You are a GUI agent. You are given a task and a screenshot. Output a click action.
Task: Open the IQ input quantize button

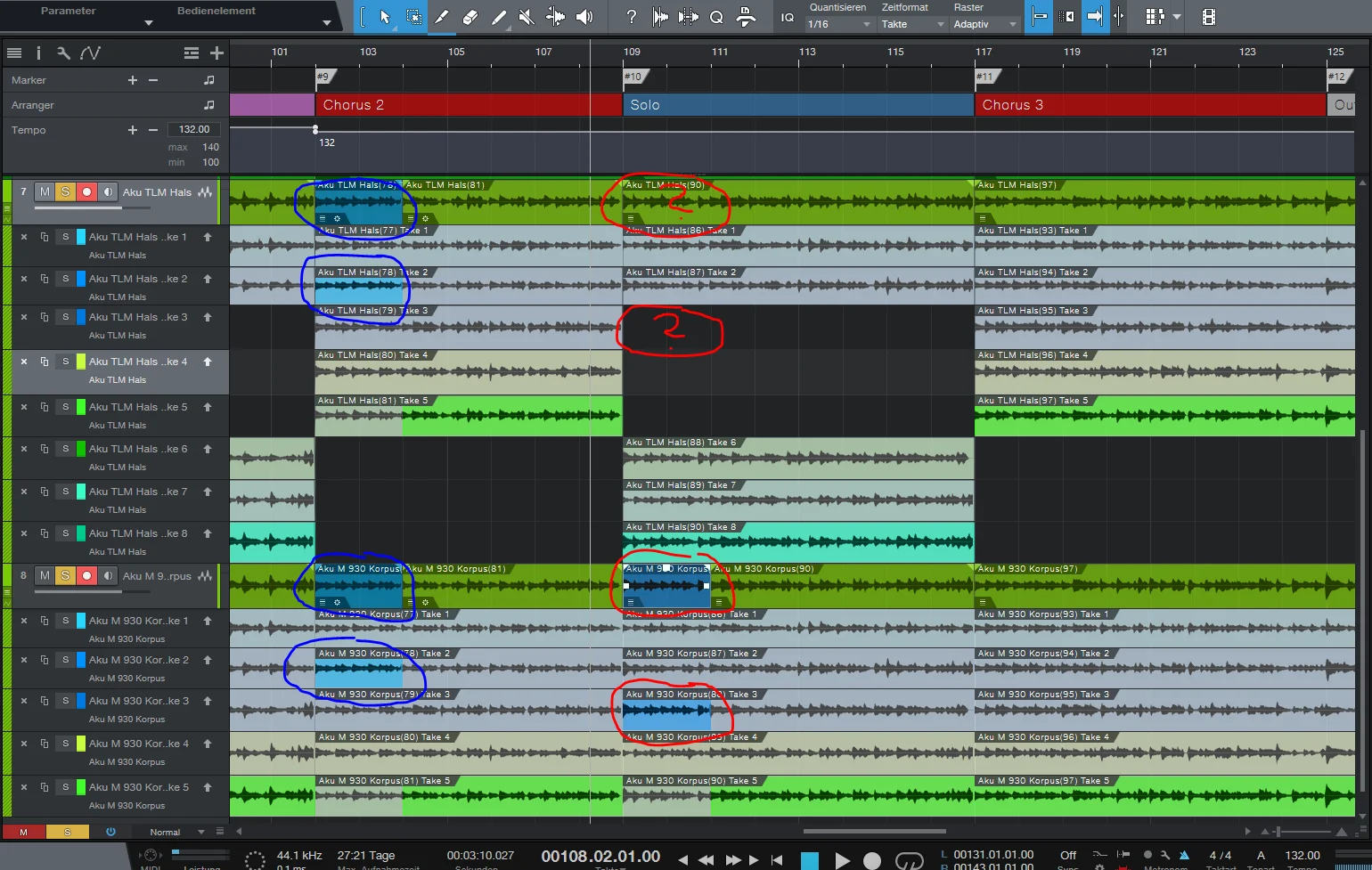coord(787,17)
